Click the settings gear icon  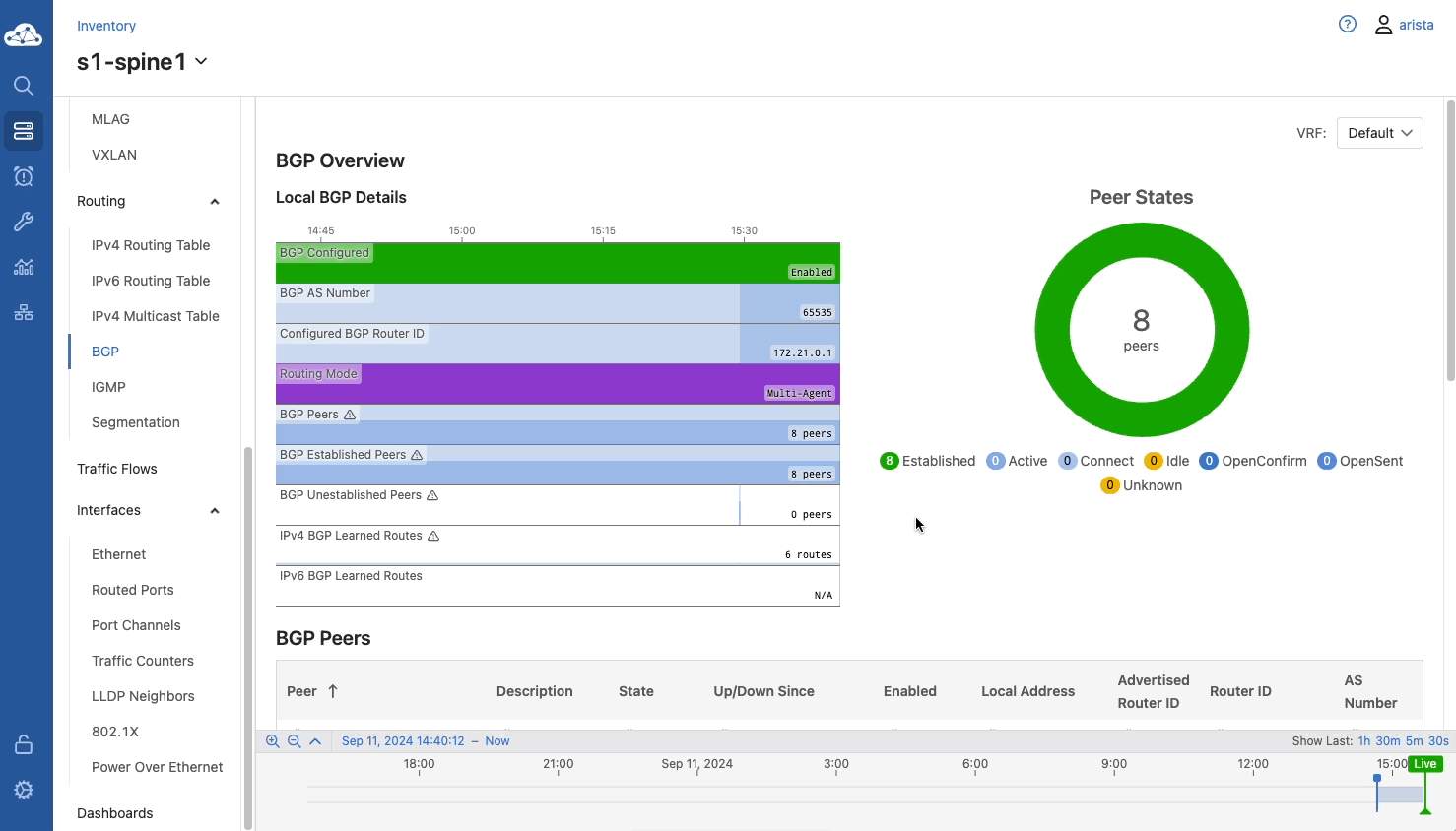point(24,790)
